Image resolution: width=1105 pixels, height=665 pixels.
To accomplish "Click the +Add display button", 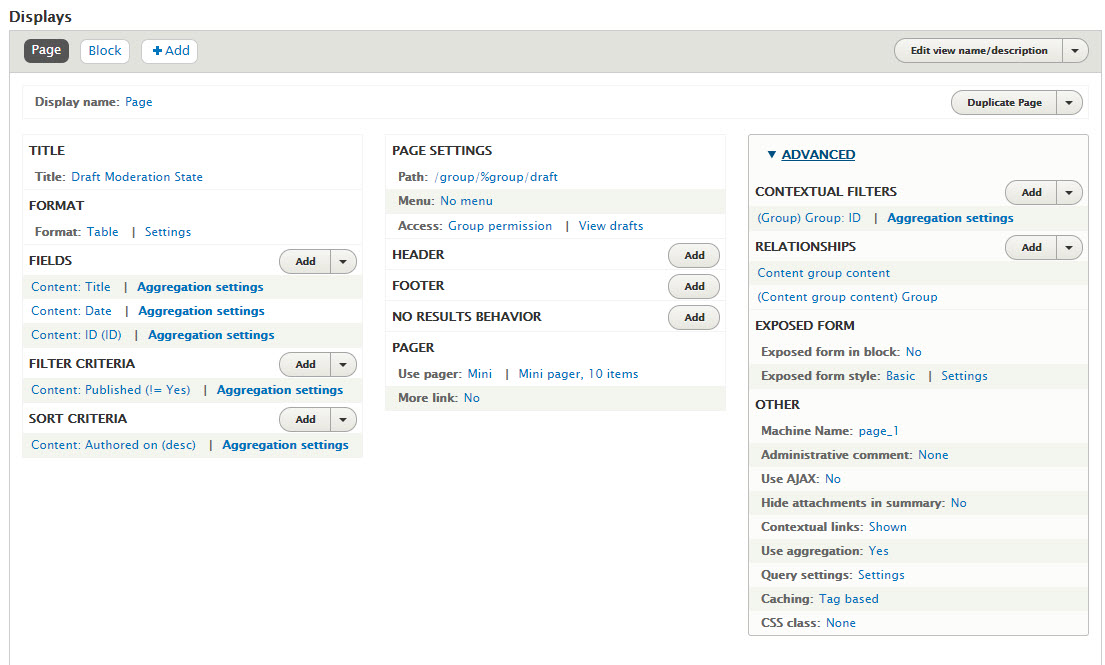I will tap(170, 51).
